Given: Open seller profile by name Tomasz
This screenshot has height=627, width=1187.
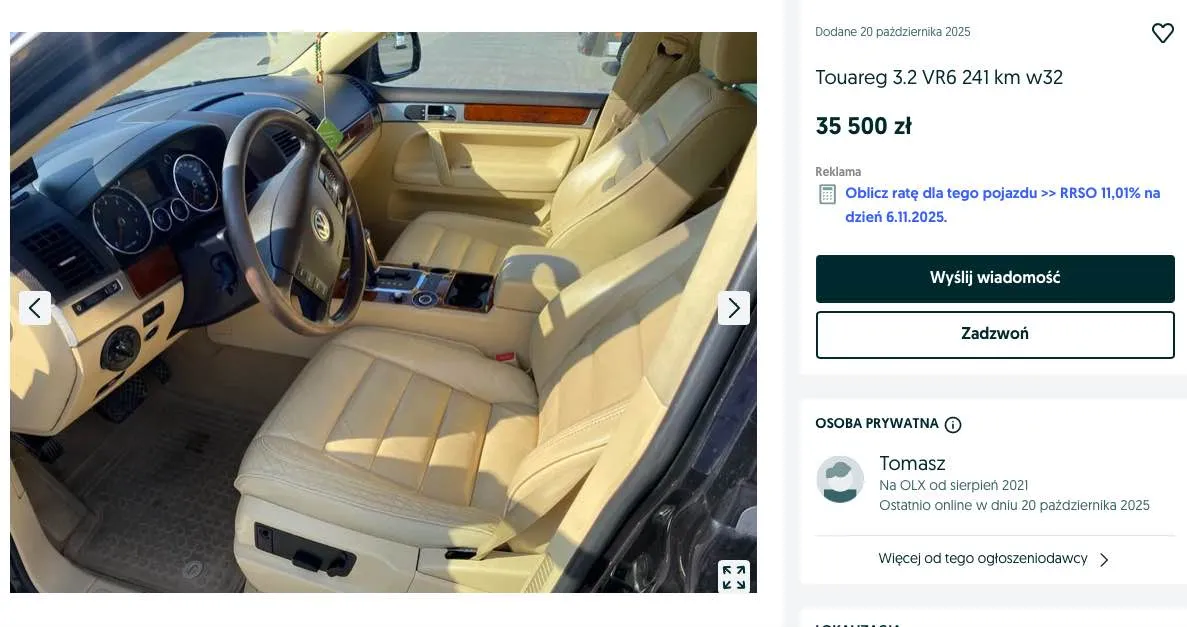Looking at the screenshot, I should [x=912, y=463].
